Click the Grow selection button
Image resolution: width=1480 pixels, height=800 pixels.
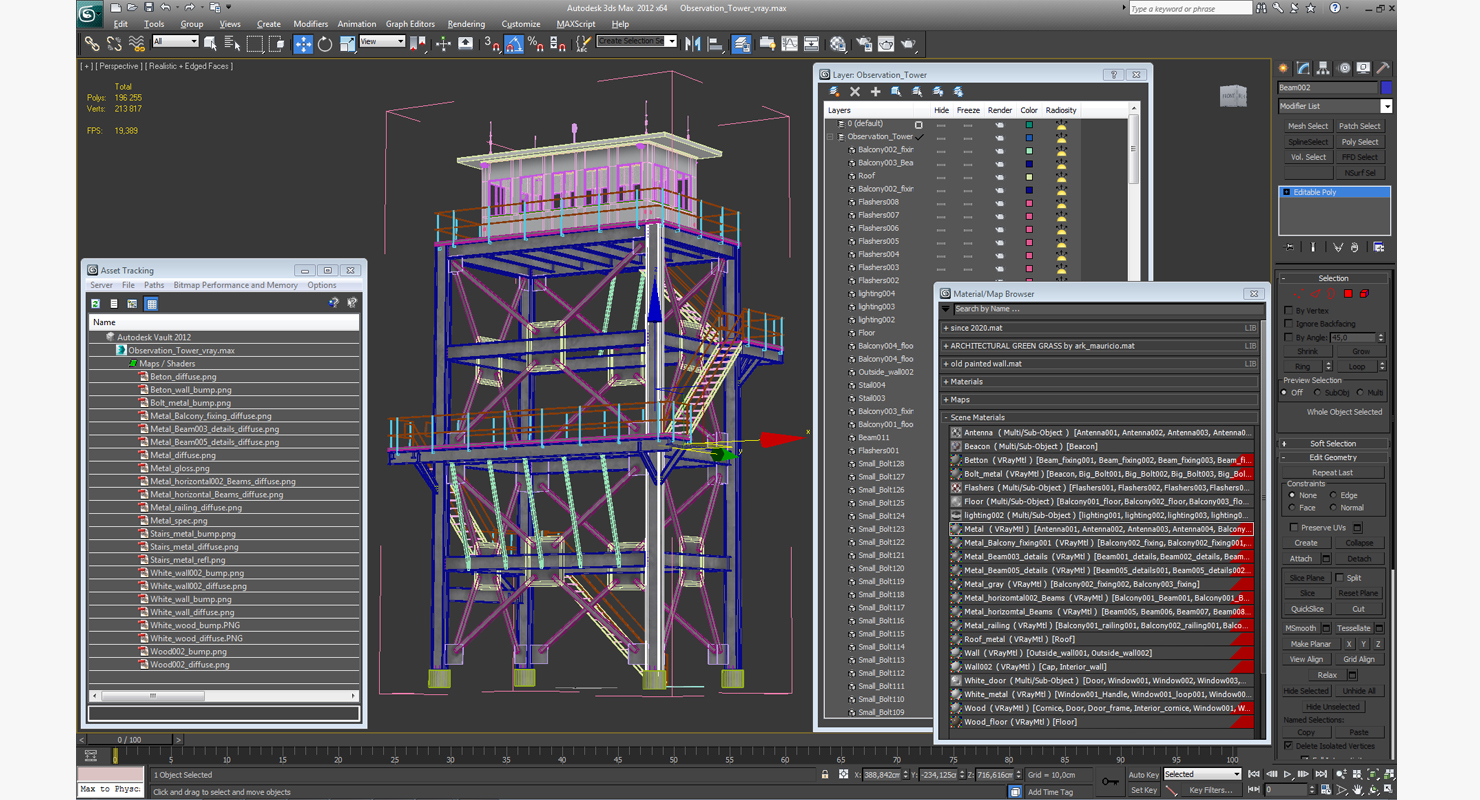tap(1360, 352)
